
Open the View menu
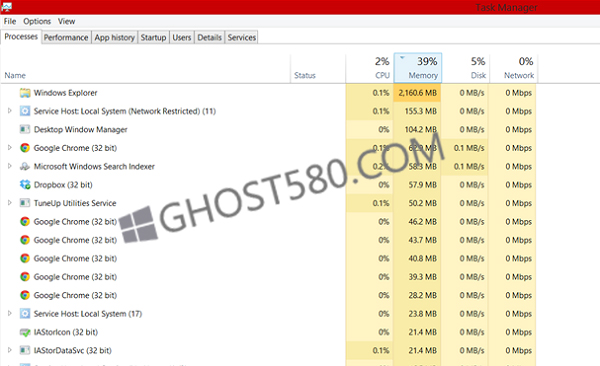(66, 21)
